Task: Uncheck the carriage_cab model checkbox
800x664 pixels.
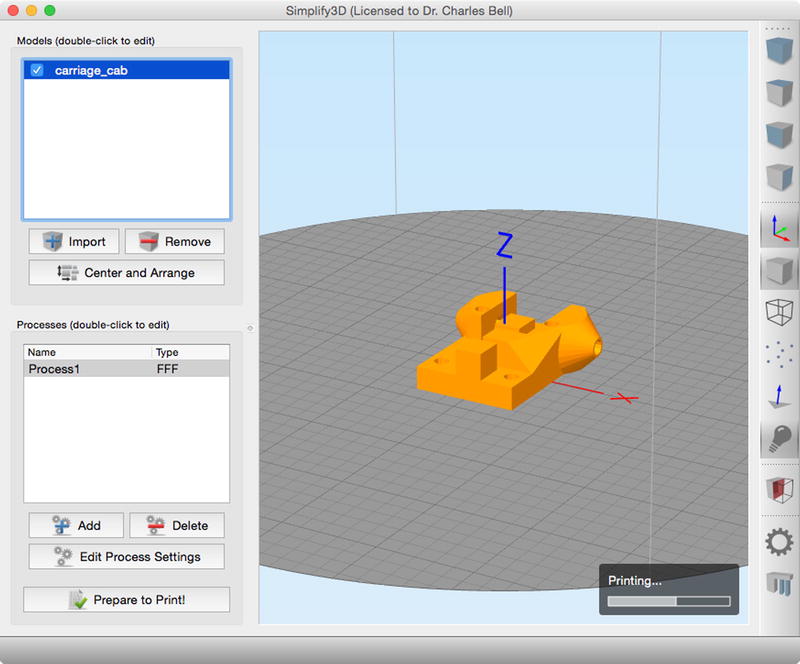Action: [x=37, y=70]
